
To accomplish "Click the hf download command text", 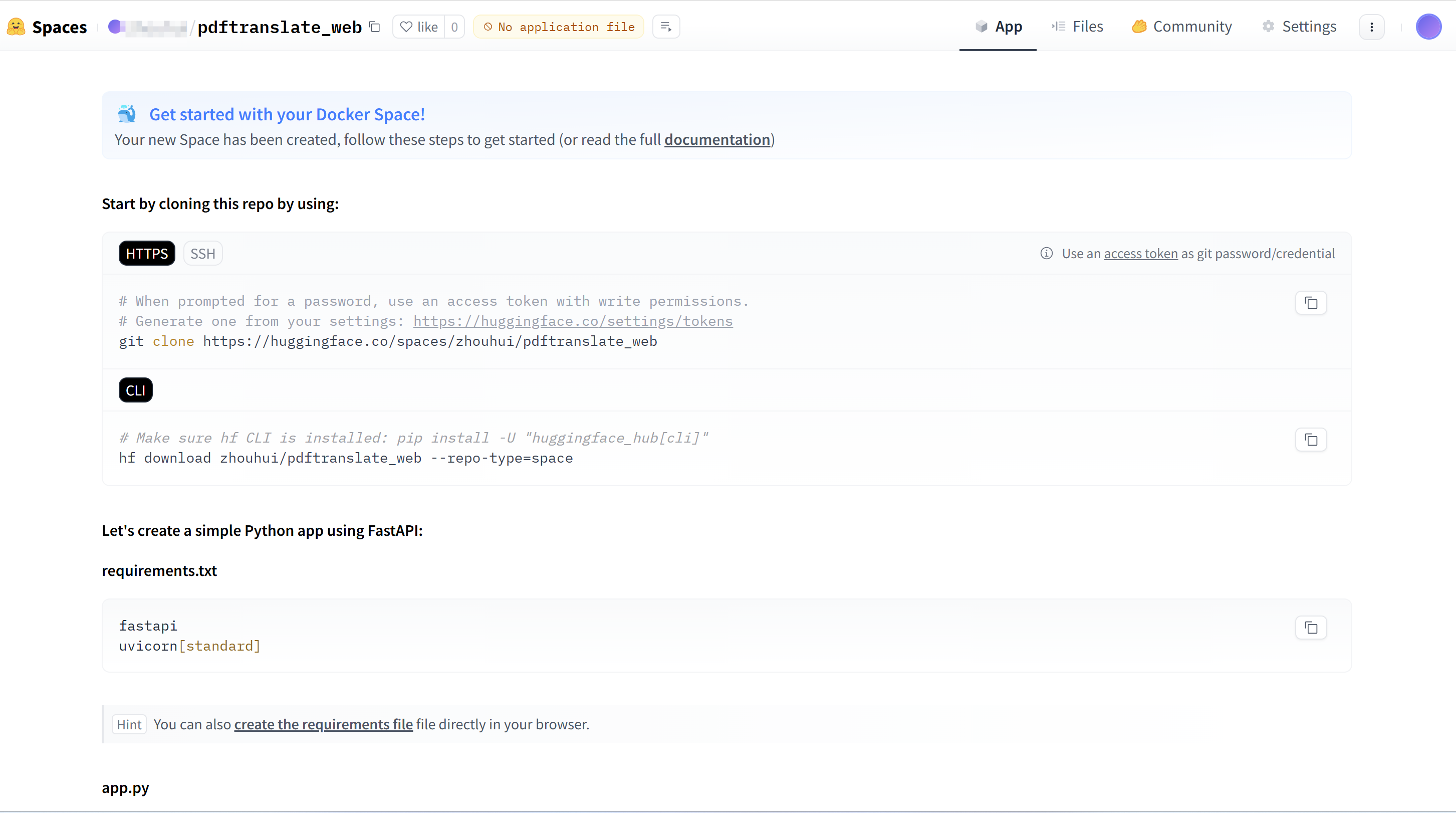I will 346,458.
